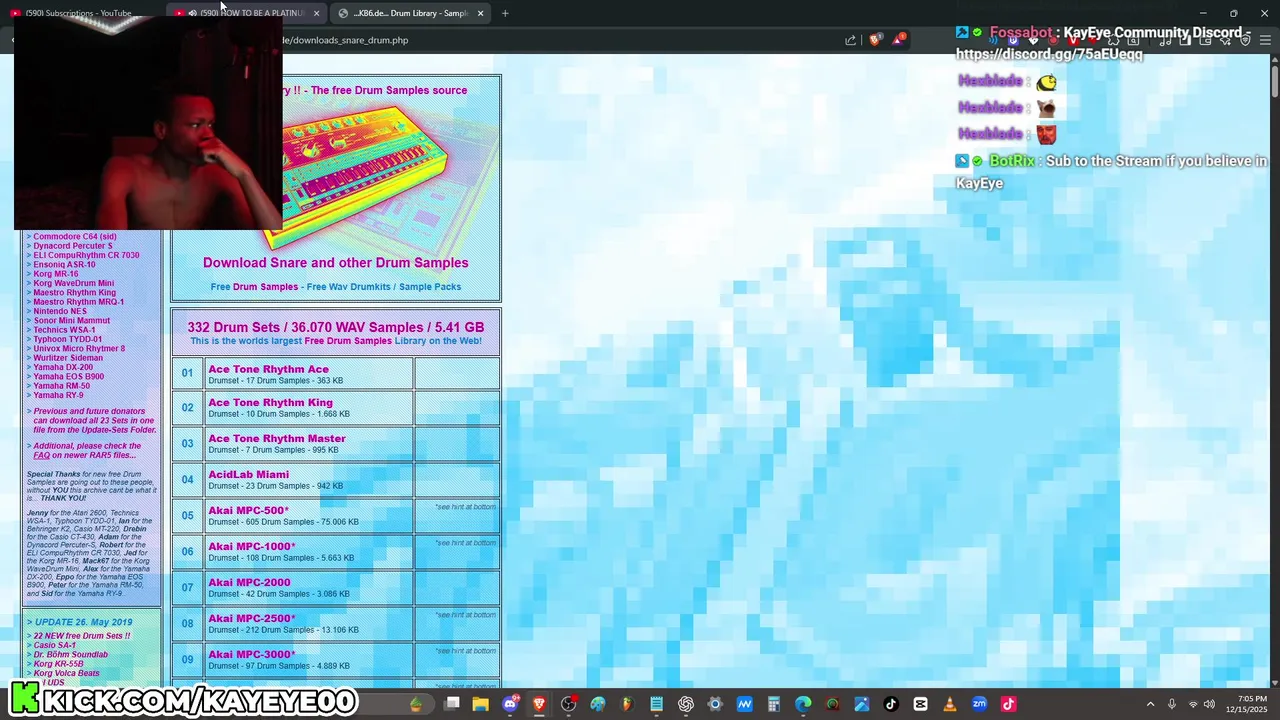Open VLC media player from the taskbar

pos(950,704)
